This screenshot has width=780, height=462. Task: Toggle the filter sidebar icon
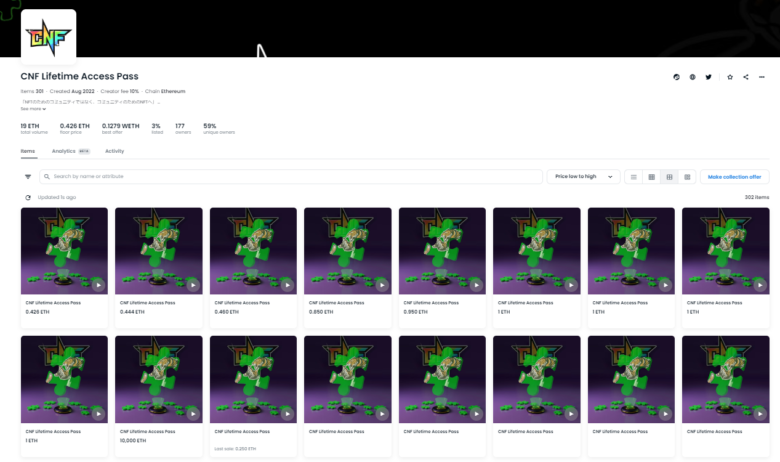[x=28, y=177]
